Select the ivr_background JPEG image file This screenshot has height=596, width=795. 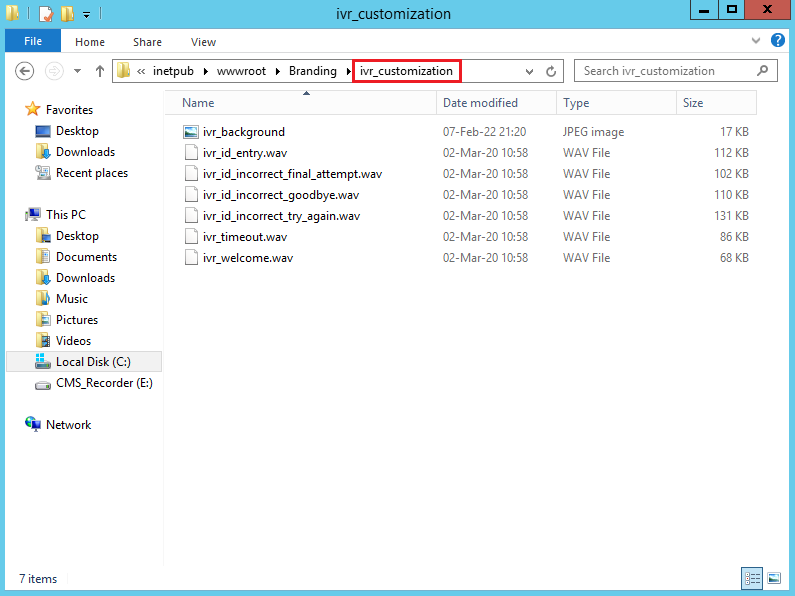pyautogui.click(x=243, y=132)
